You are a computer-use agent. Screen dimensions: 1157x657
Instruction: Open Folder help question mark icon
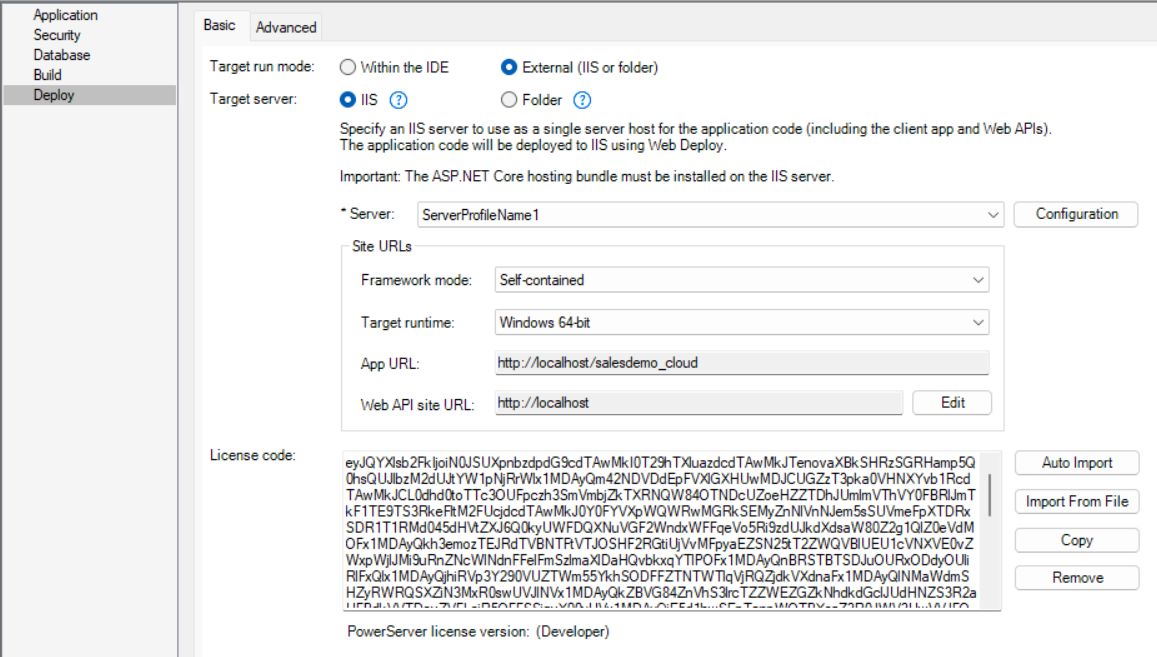[582, 100]
